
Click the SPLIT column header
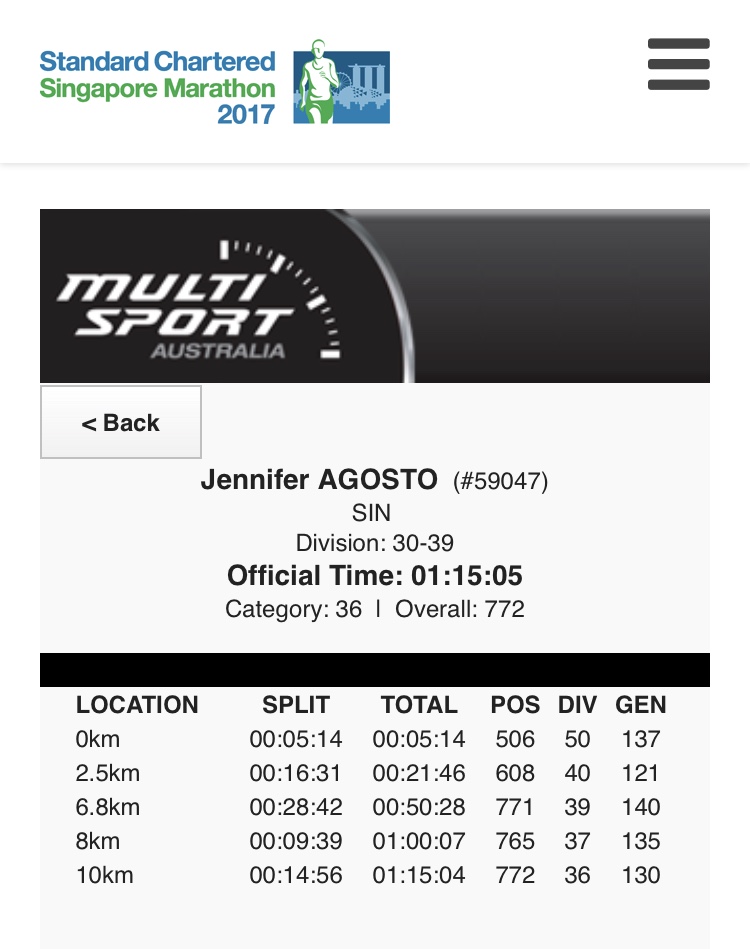(296, 704)
